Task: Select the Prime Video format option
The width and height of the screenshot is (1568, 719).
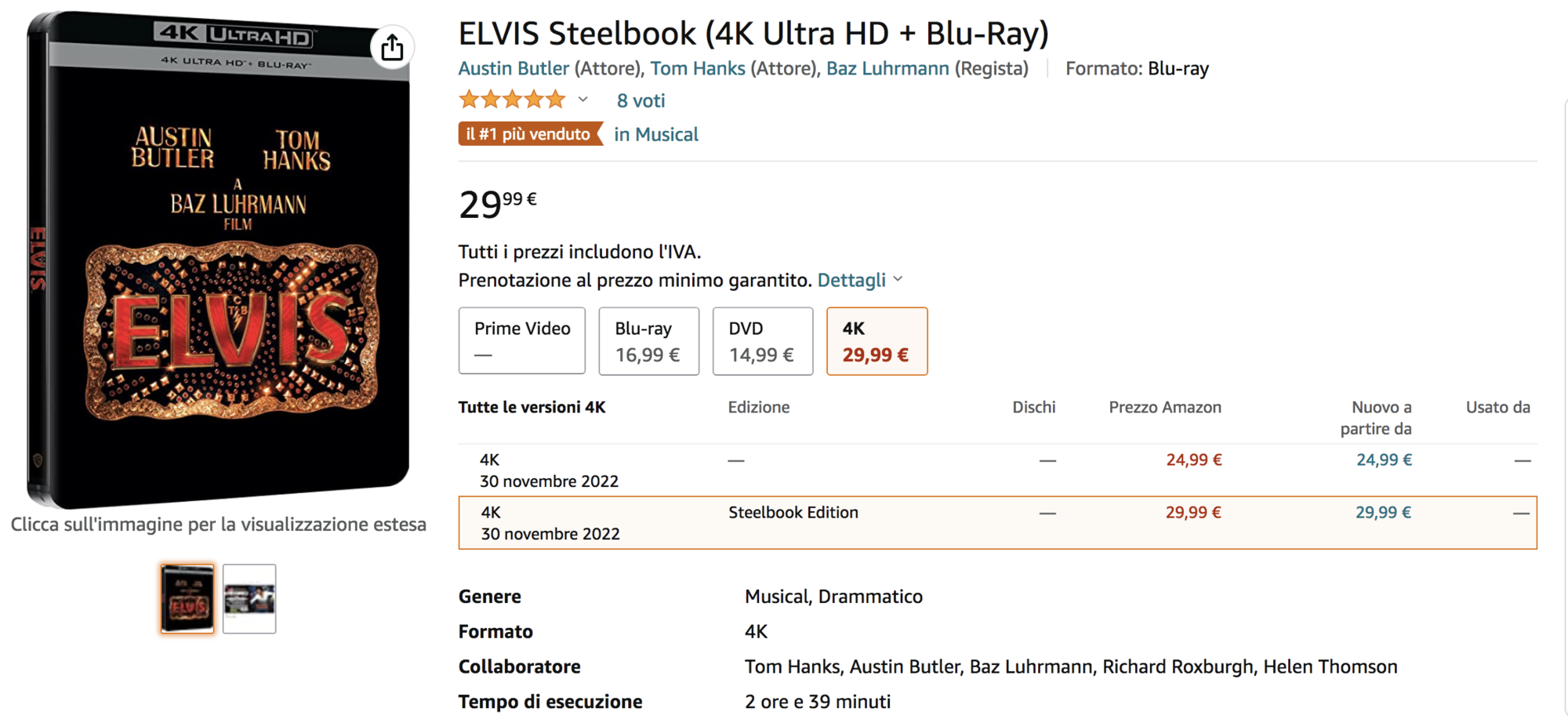Action: tap(522, 341)
